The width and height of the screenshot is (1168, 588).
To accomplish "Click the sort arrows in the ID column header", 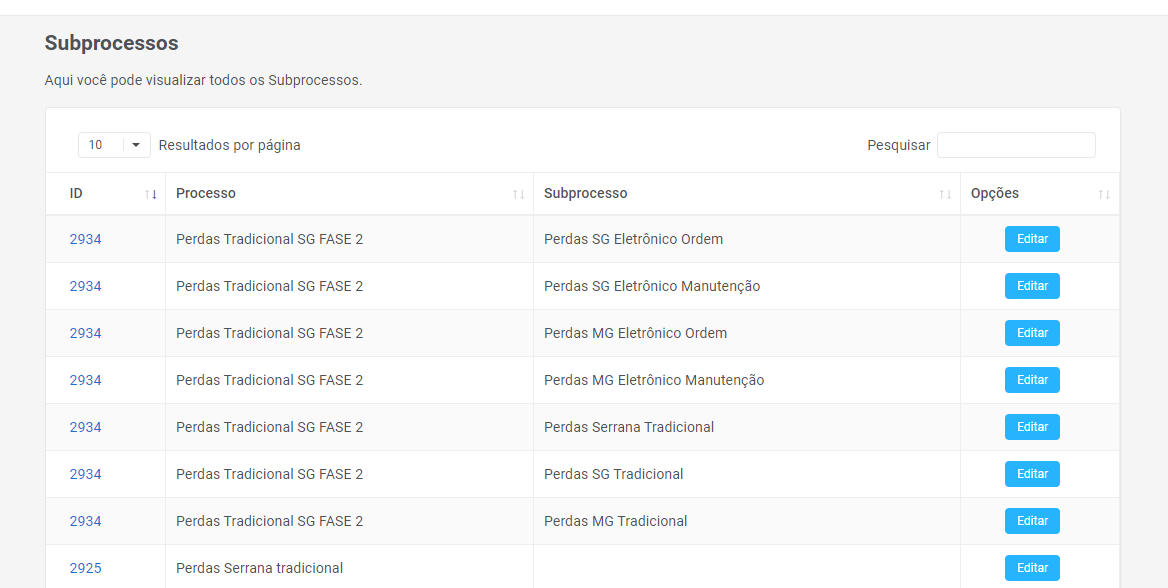I will (151, 194).
